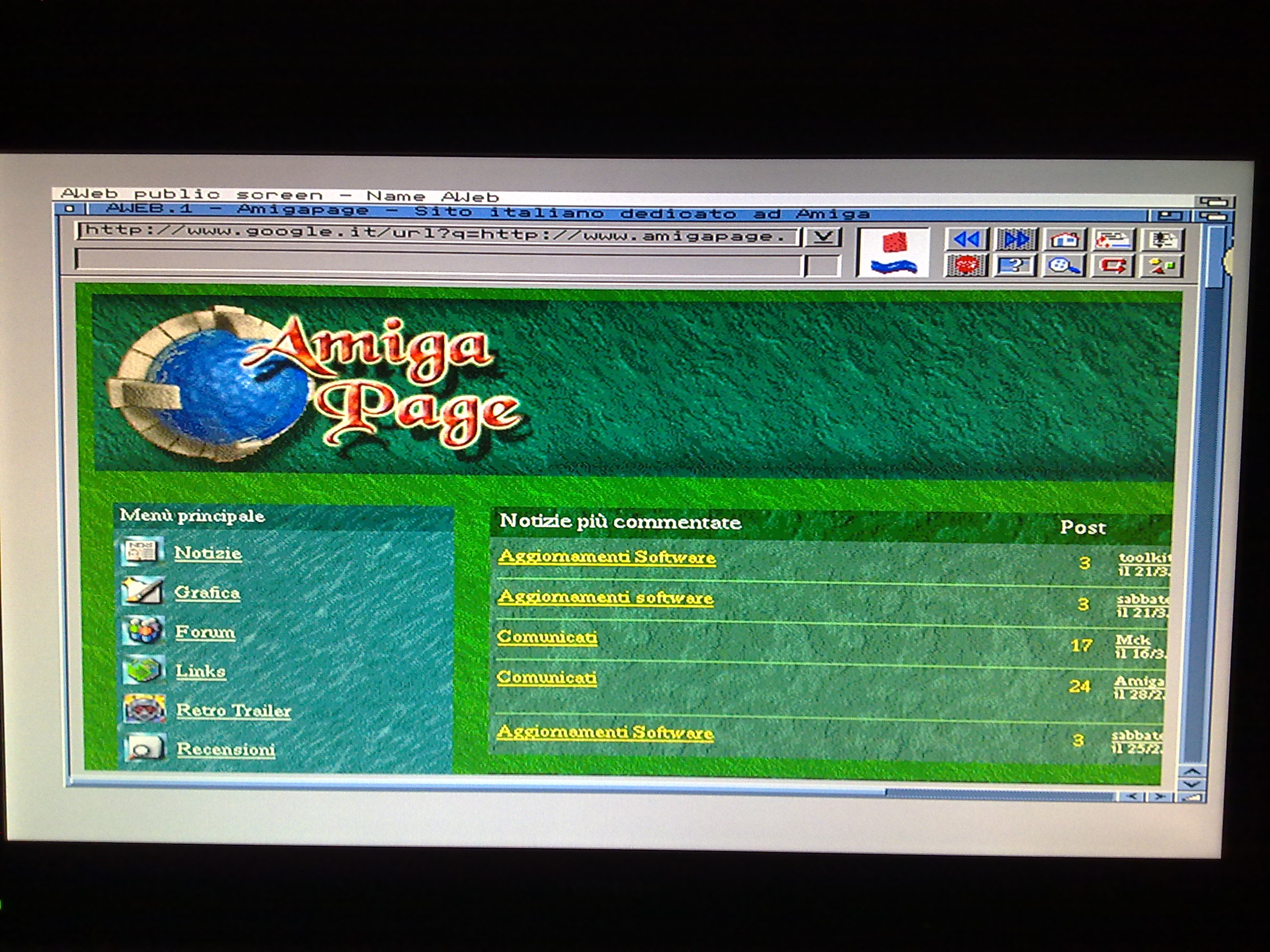Image resolution: width=1270 pixels, height=952 pixels.
Task: Go to the Home page icon
Action: [x=1064, y=239]
